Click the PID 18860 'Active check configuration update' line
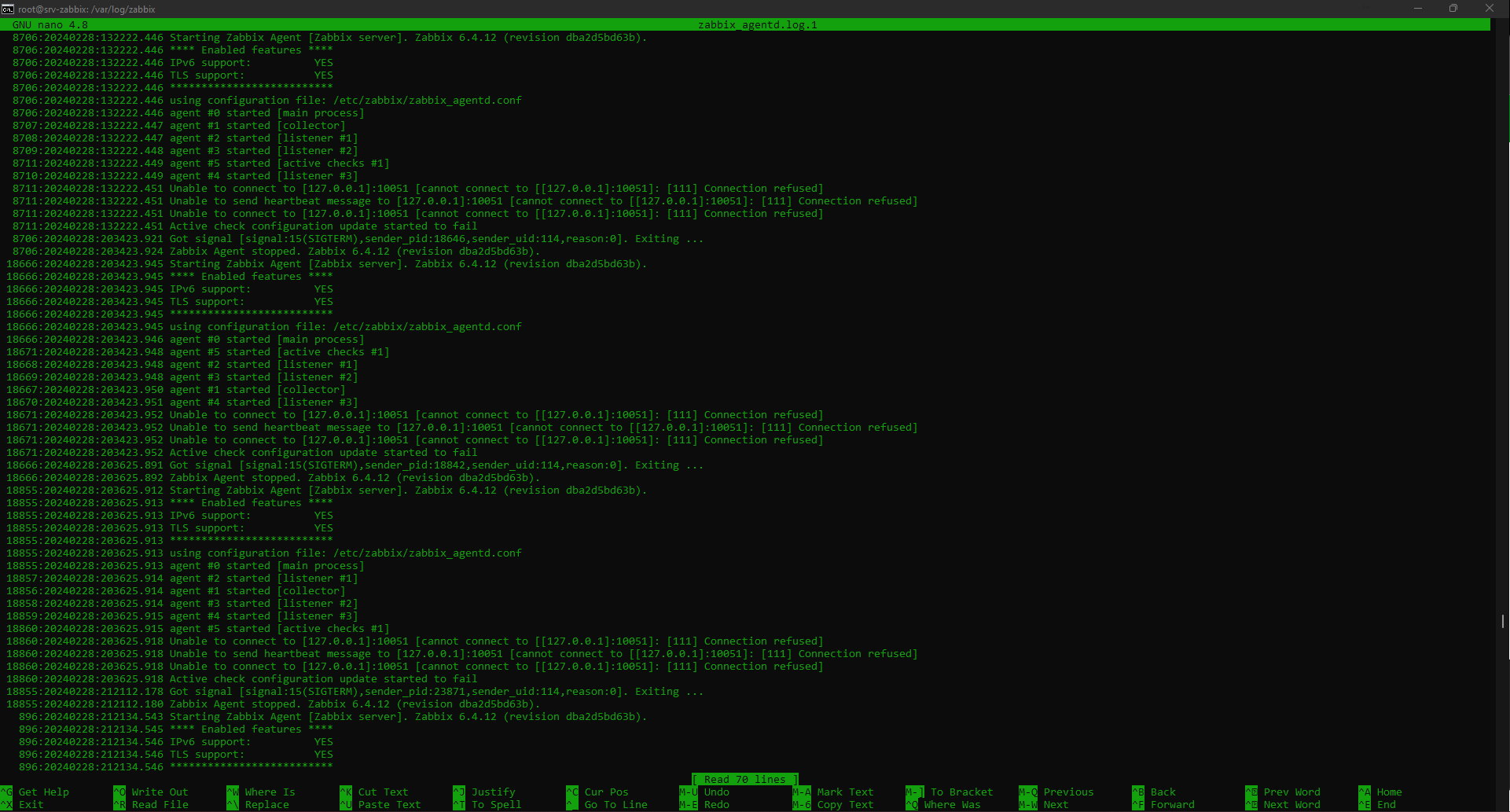This screenshot has height=812, width=1510. pyautogui.click(x=242, y=679)
